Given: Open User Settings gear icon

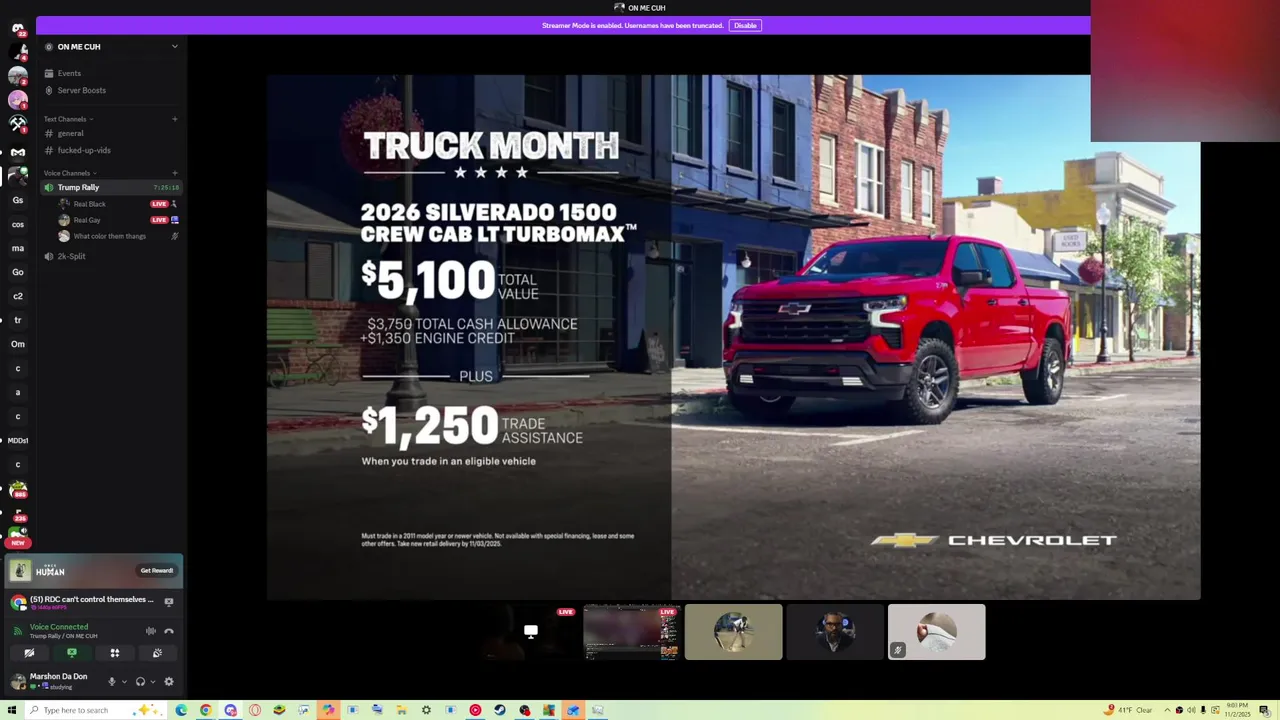Looking at the screenshot, I should [169, 682].
